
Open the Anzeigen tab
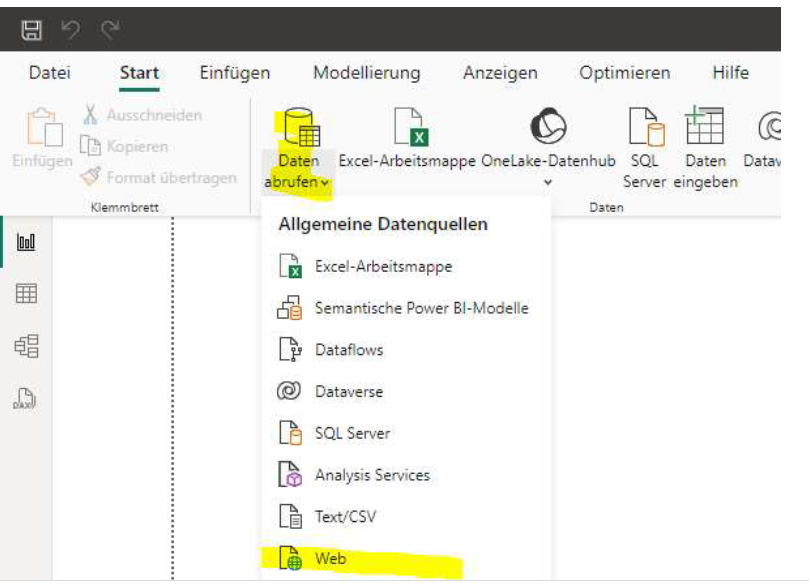(500, 73)
